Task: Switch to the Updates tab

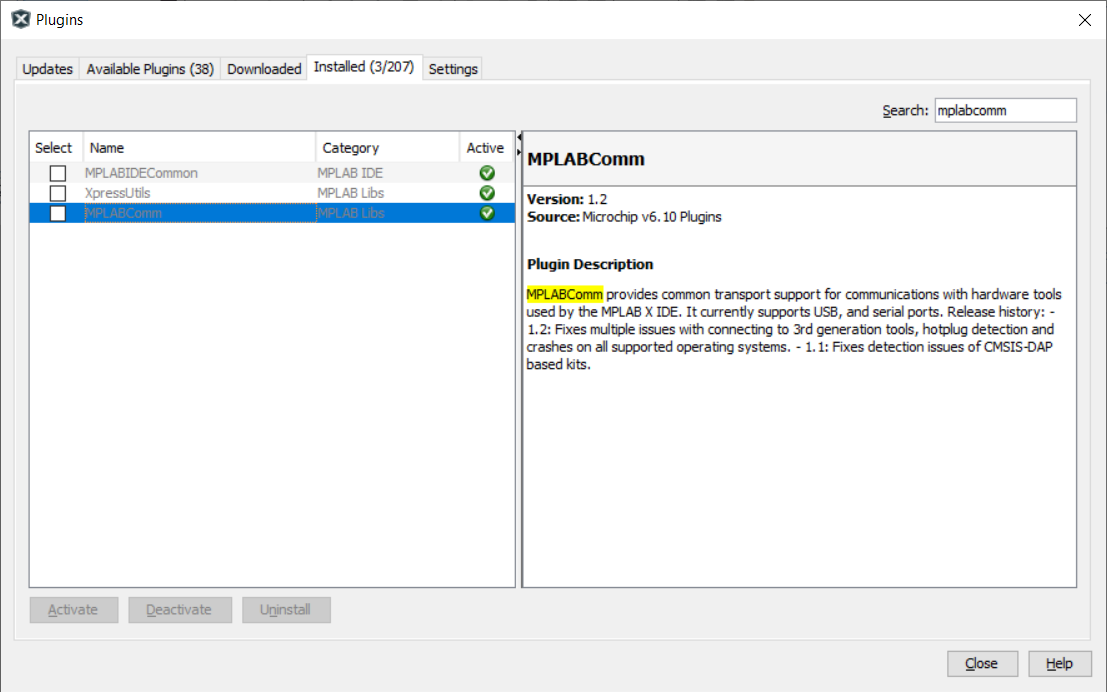Action: [x=48, y=69]
